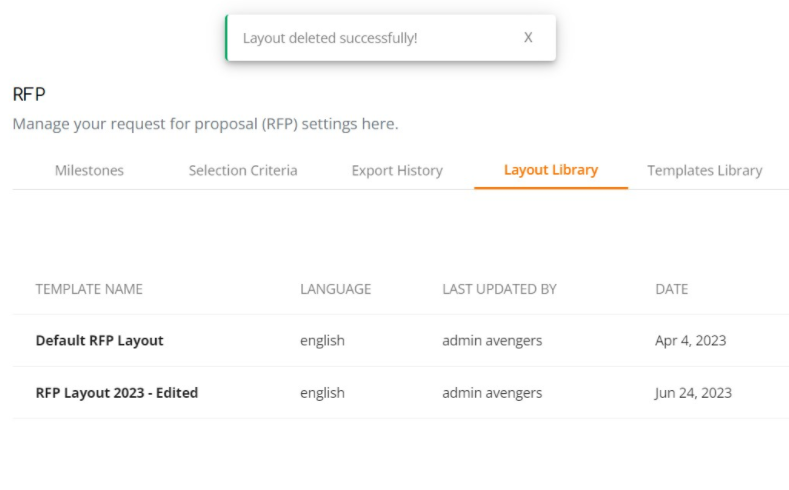Open RFP Layout 2023 - Edited template
The width and height of the screenshot is (789, 490).
click(x=117, y=392)
